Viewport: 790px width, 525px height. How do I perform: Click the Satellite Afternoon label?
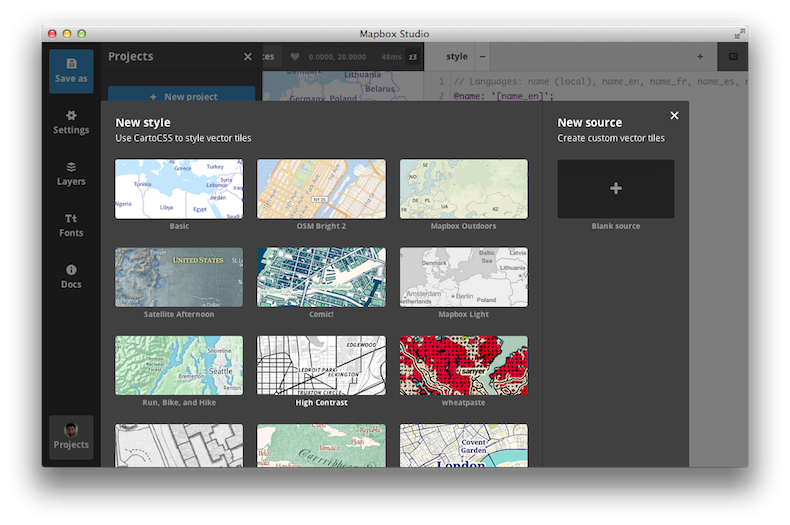179,314
